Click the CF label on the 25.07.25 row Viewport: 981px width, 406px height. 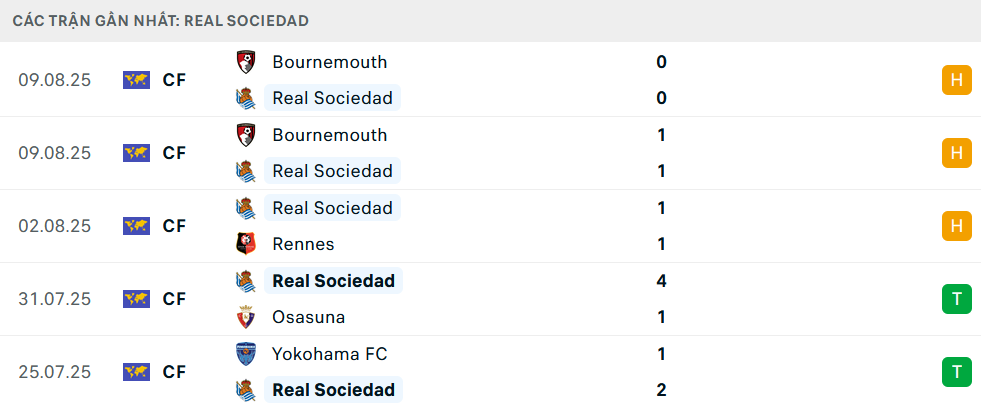(174, 372)
